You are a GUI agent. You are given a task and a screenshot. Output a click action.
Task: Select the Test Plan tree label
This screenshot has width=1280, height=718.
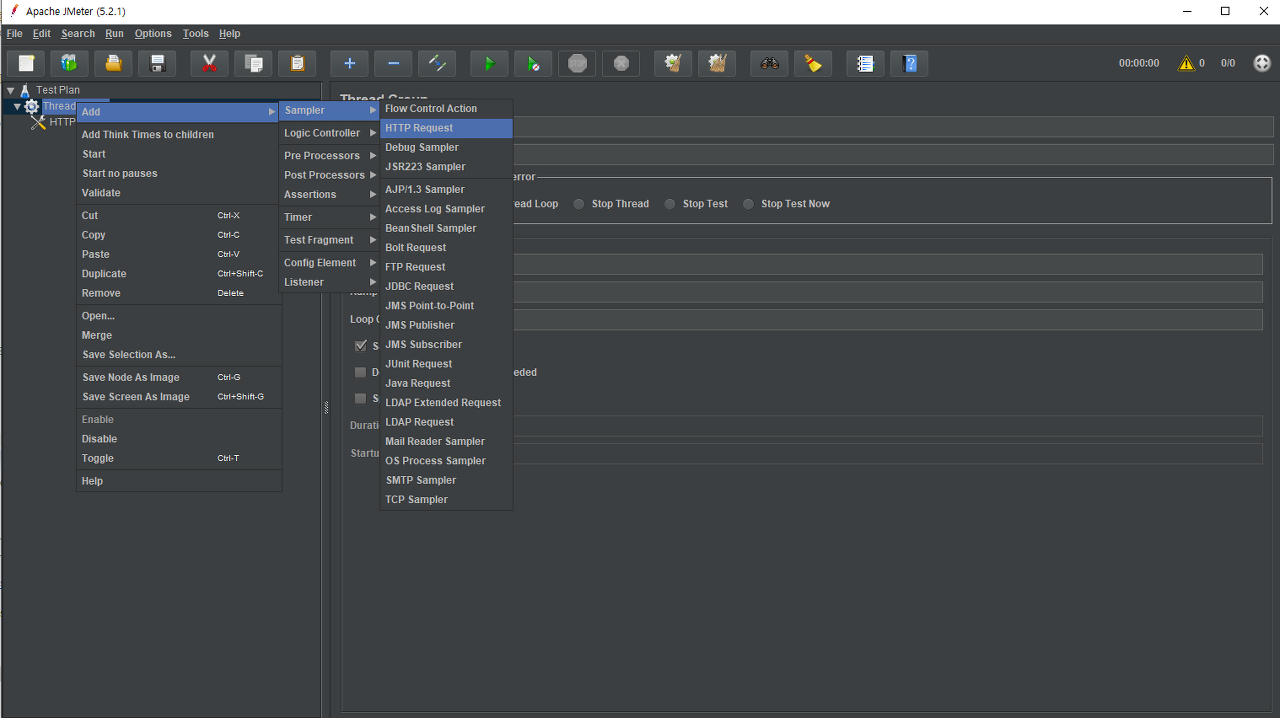[58, 90]
